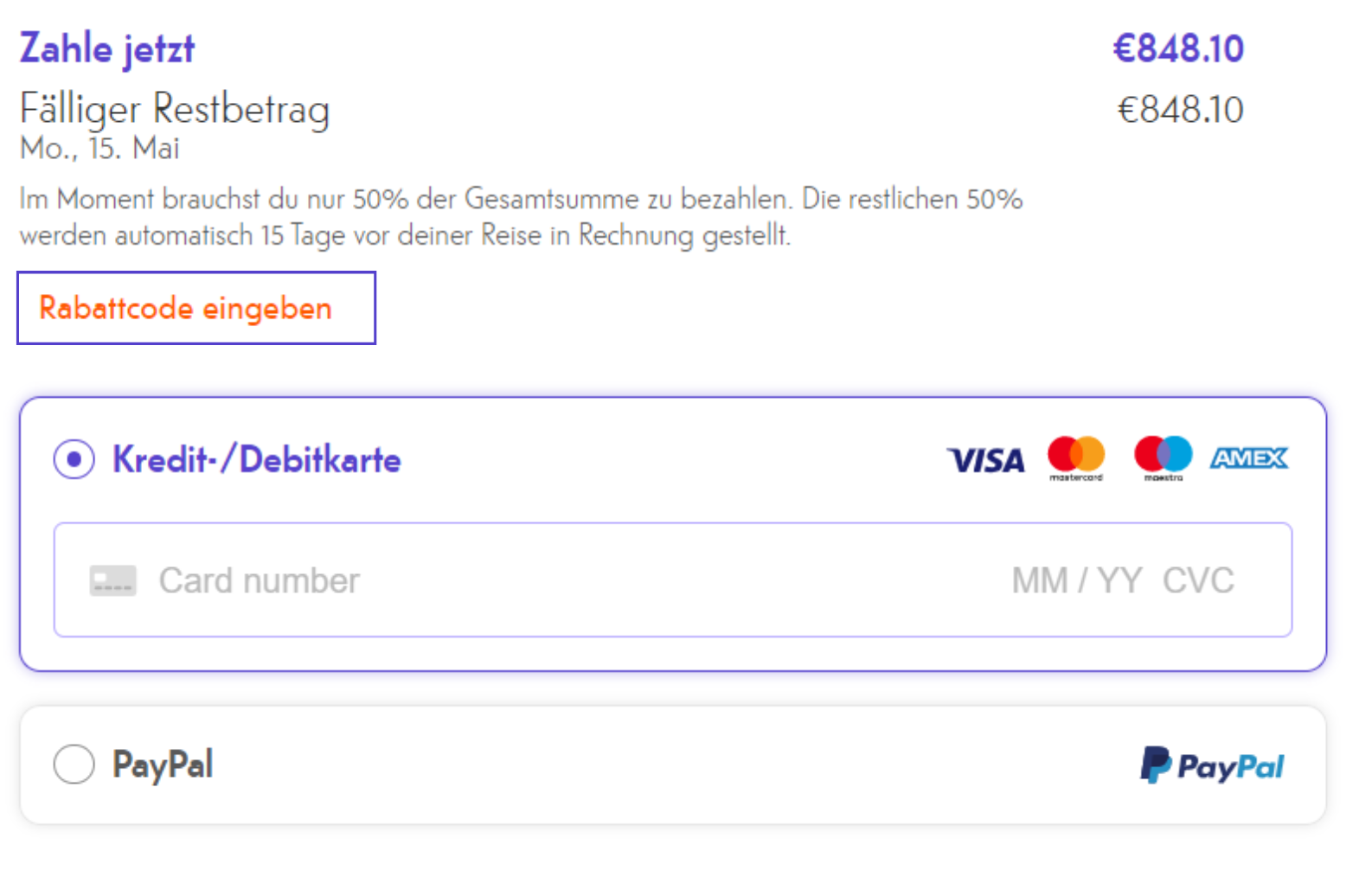
Task: Click the VISA card logo
Action: click(986, 460)
